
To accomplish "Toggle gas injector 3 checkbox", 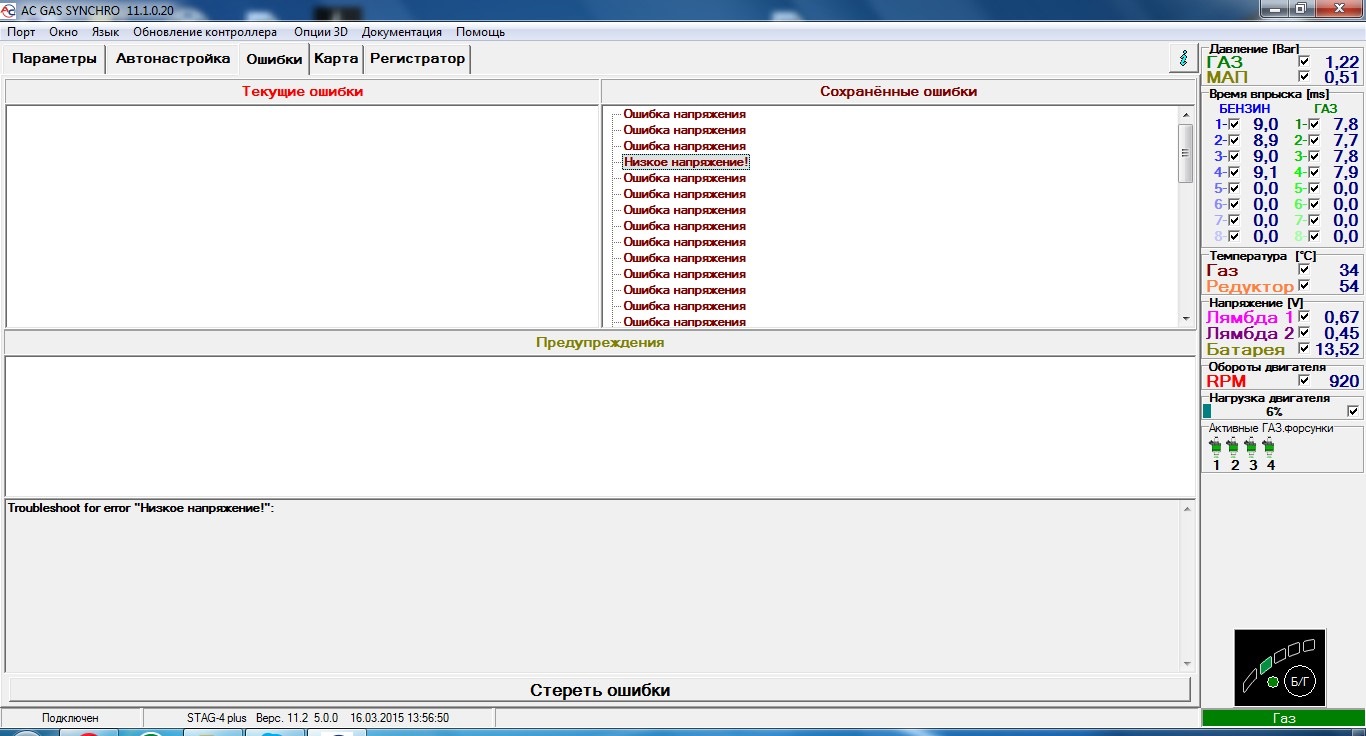I will [x=1313, y=157].
